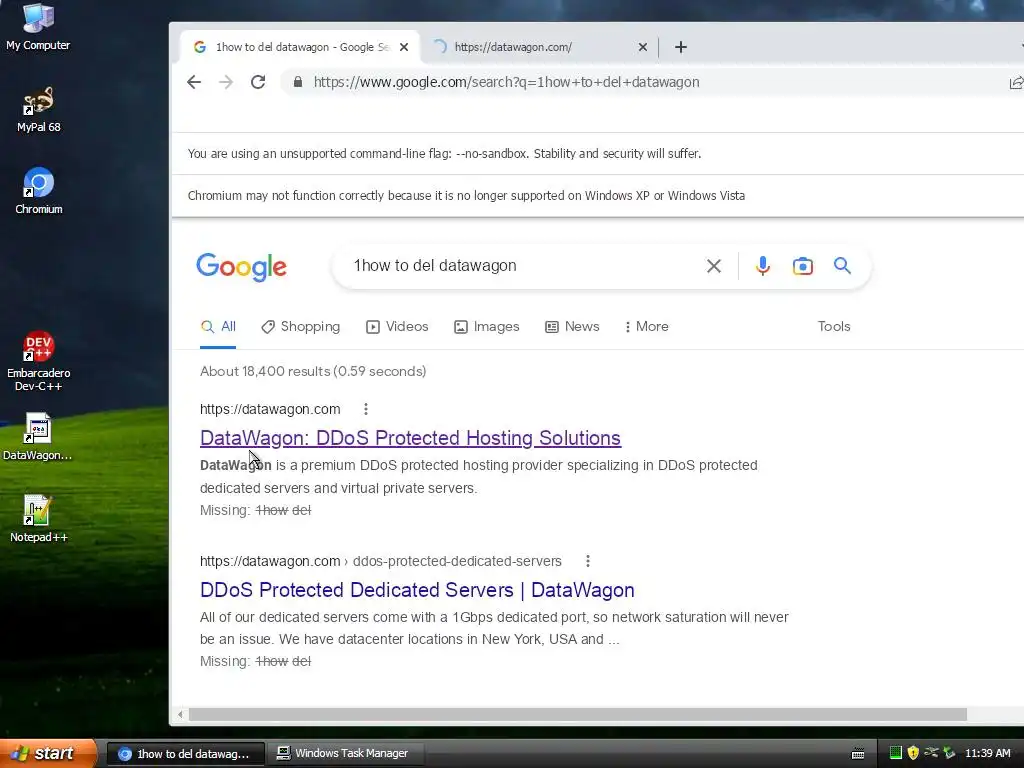The image size is (1024, 768).
Task: Open the Chromium desktop shortcut
Action: coord(39,191)
